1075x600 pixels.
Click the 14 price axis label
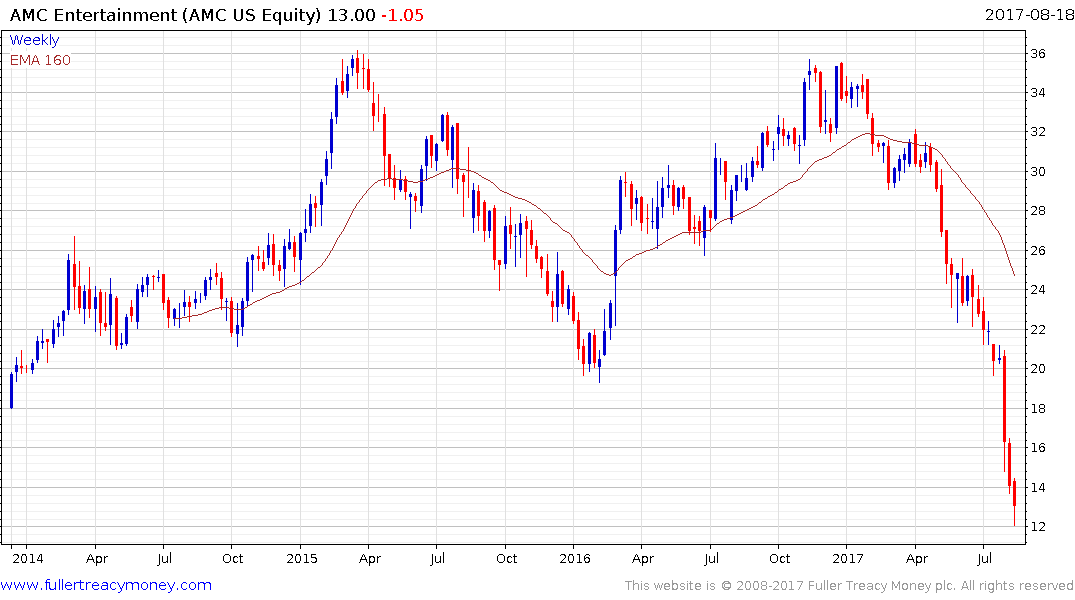(1038, 488)
